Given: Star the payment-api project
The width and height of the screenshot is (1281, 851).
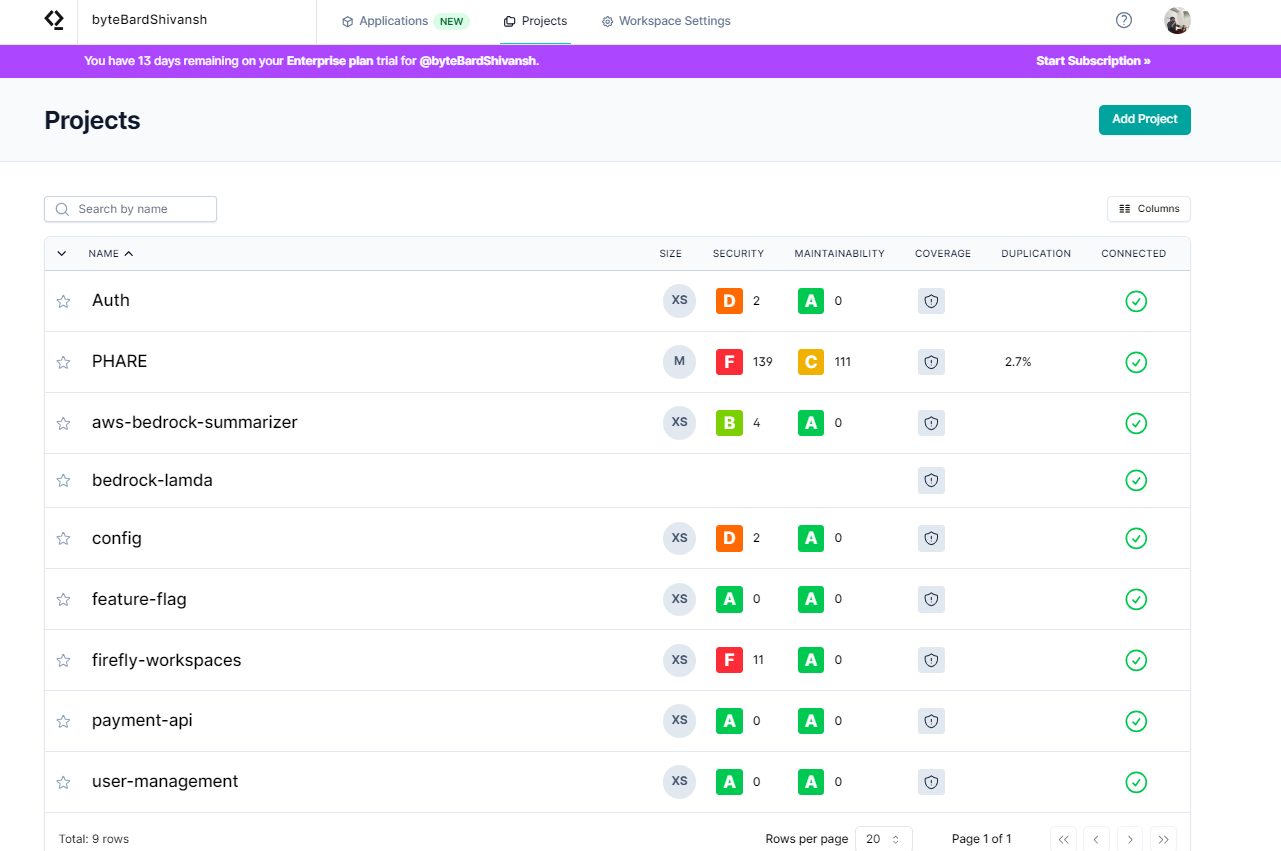Looking at the screenshot, I should click(x=63, y=721).
